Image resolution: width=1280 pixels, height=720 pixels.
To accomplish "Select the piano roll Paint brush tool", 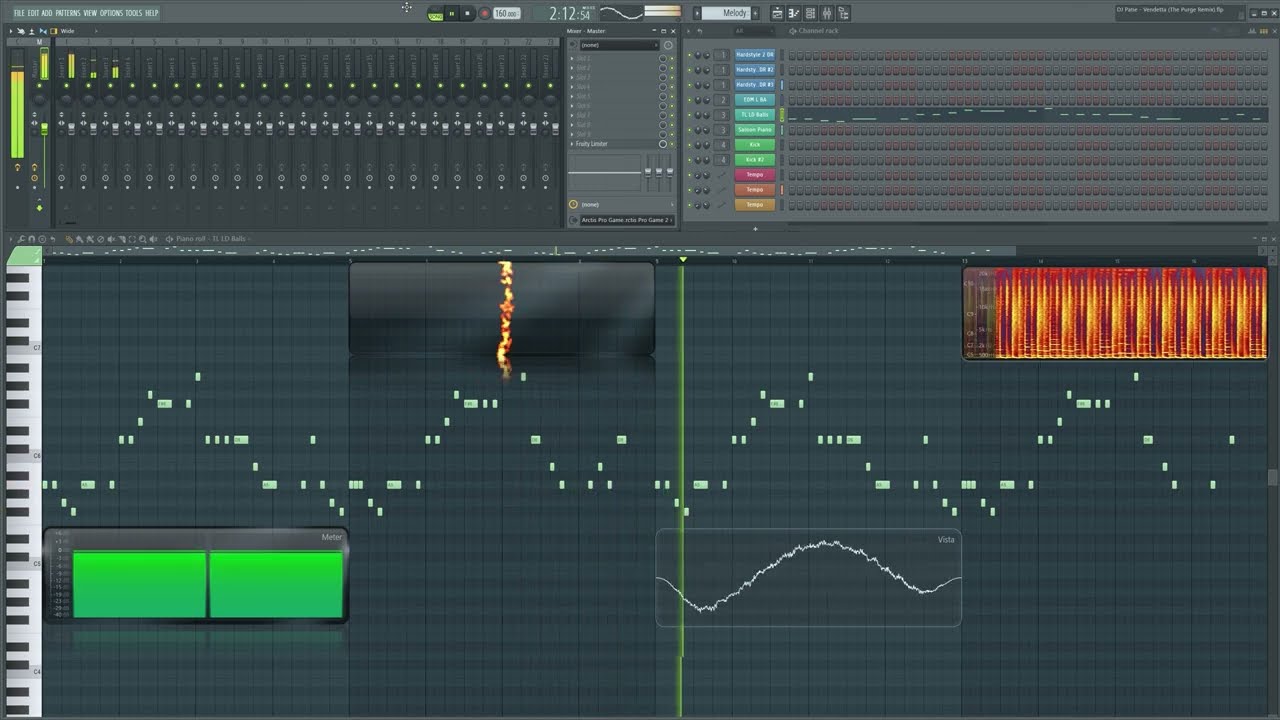I will (79, 239).
